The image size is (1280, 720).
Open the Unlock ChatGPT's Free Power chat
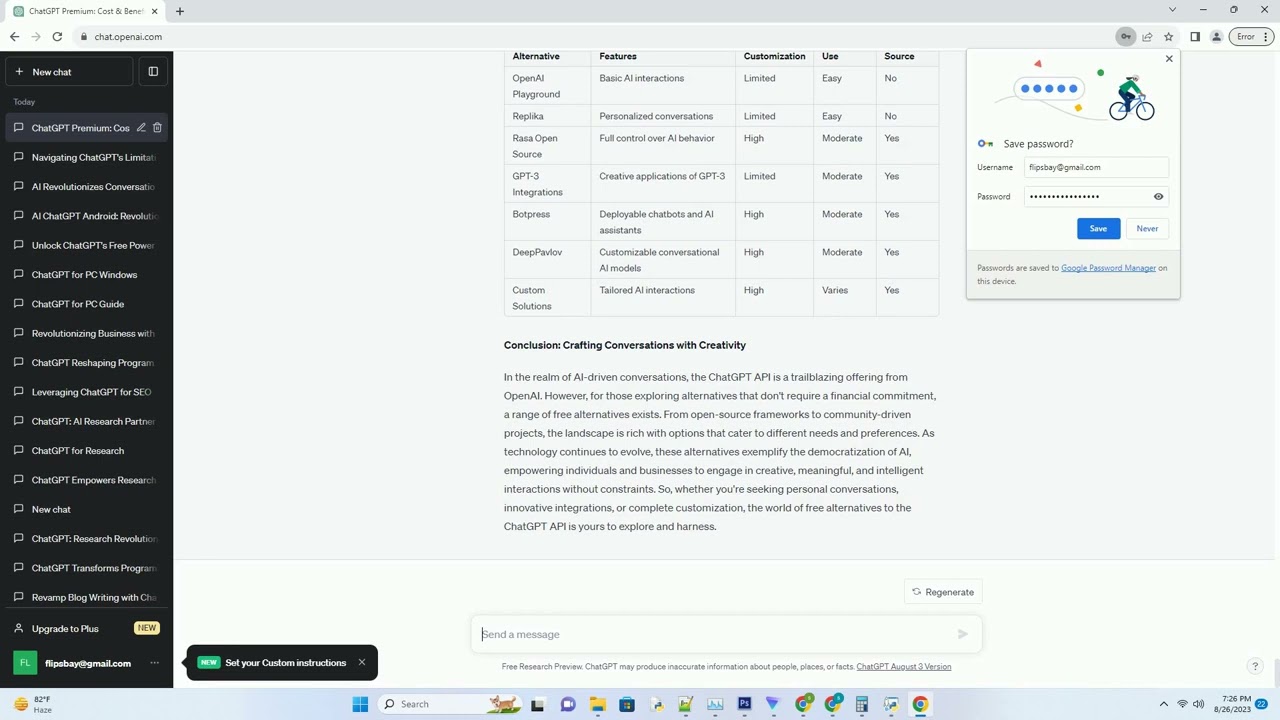click(86, 245)
